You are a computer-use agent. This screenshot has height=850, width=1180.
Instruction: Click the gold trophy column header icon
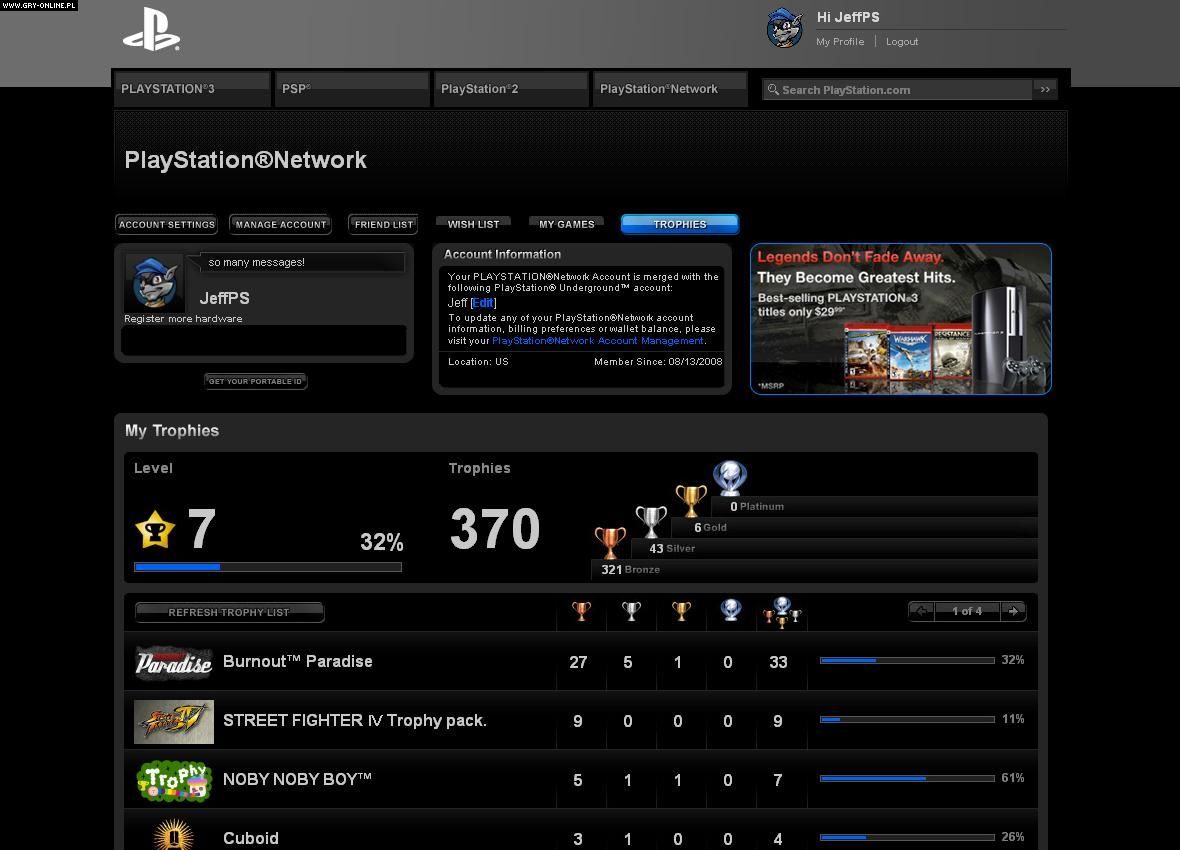[681, 611]
